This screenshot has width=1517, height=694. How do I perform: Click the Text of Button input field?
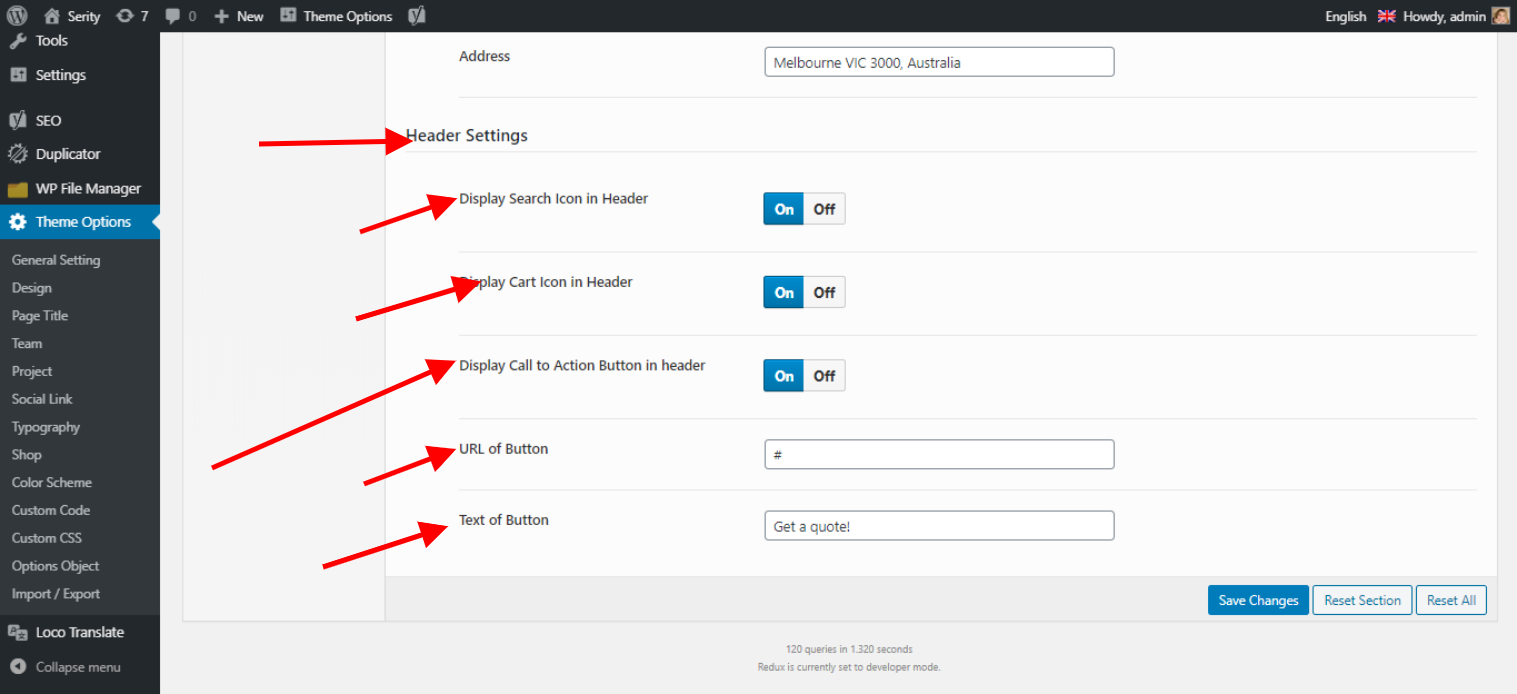click(x=938, y=526)
